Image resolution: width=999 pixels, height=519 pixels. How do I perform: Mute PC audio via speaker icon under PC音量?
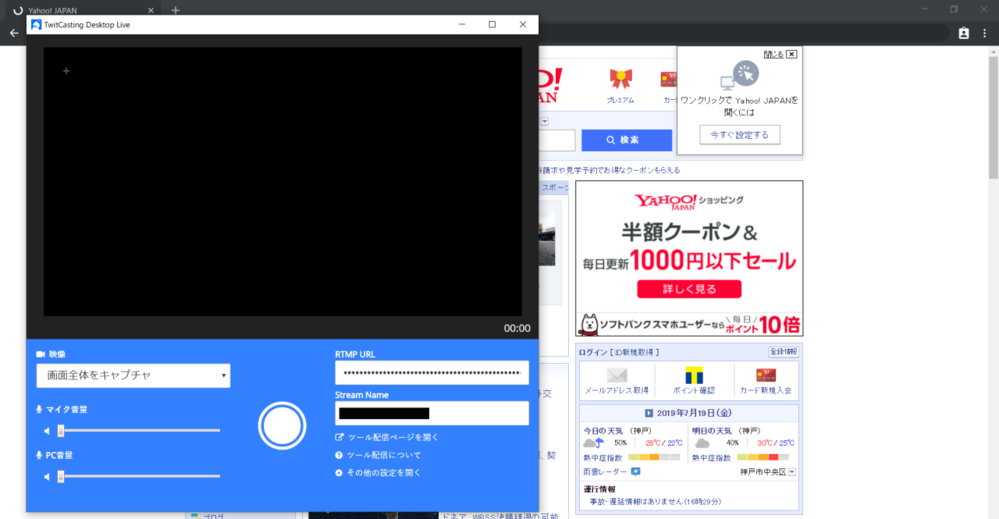(47, 476)
